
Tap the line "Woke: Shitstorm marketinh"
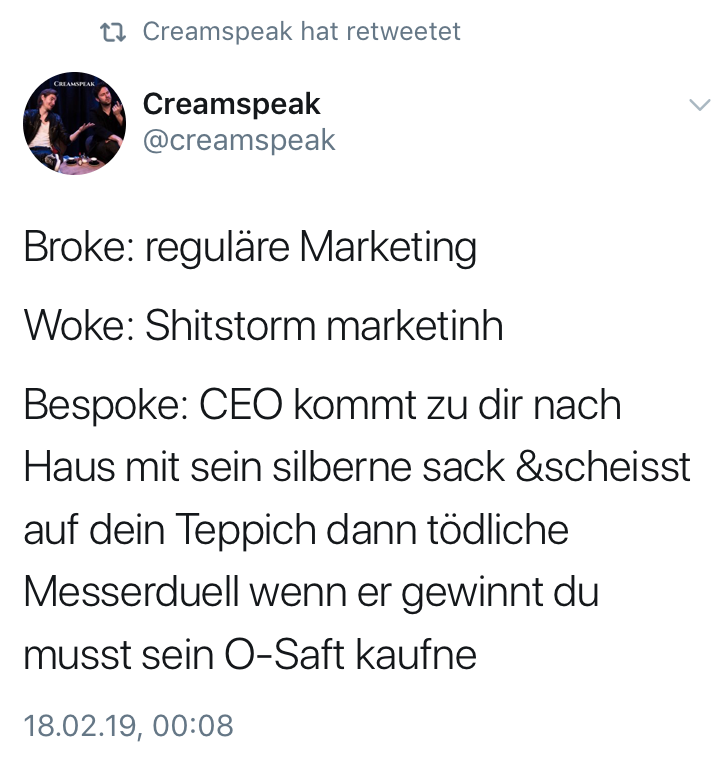(262, 326)
